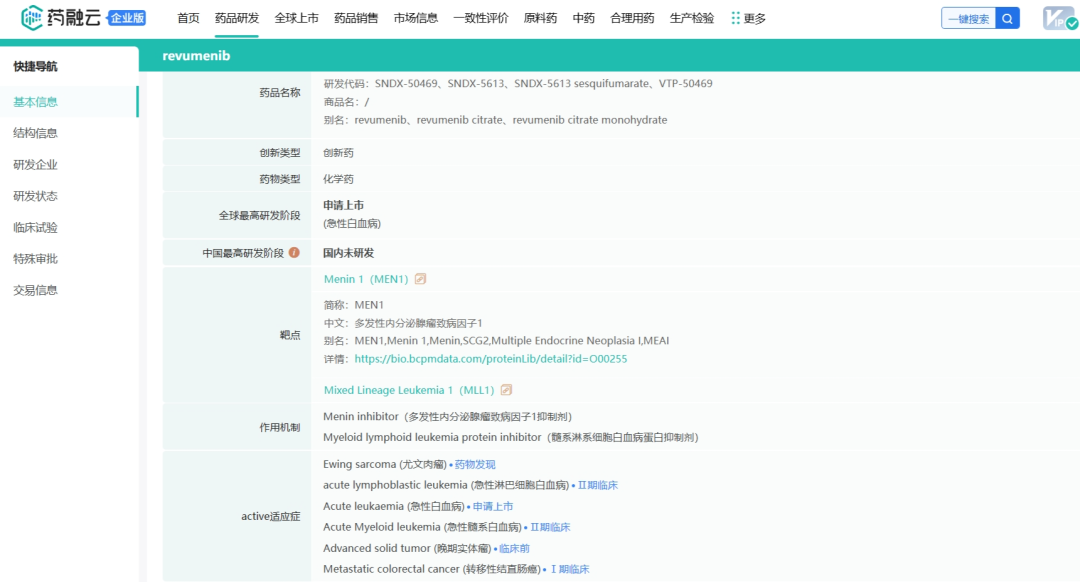Open the 首页 menu
Screen dimensions: 1080x582
(x=188, y=19)
